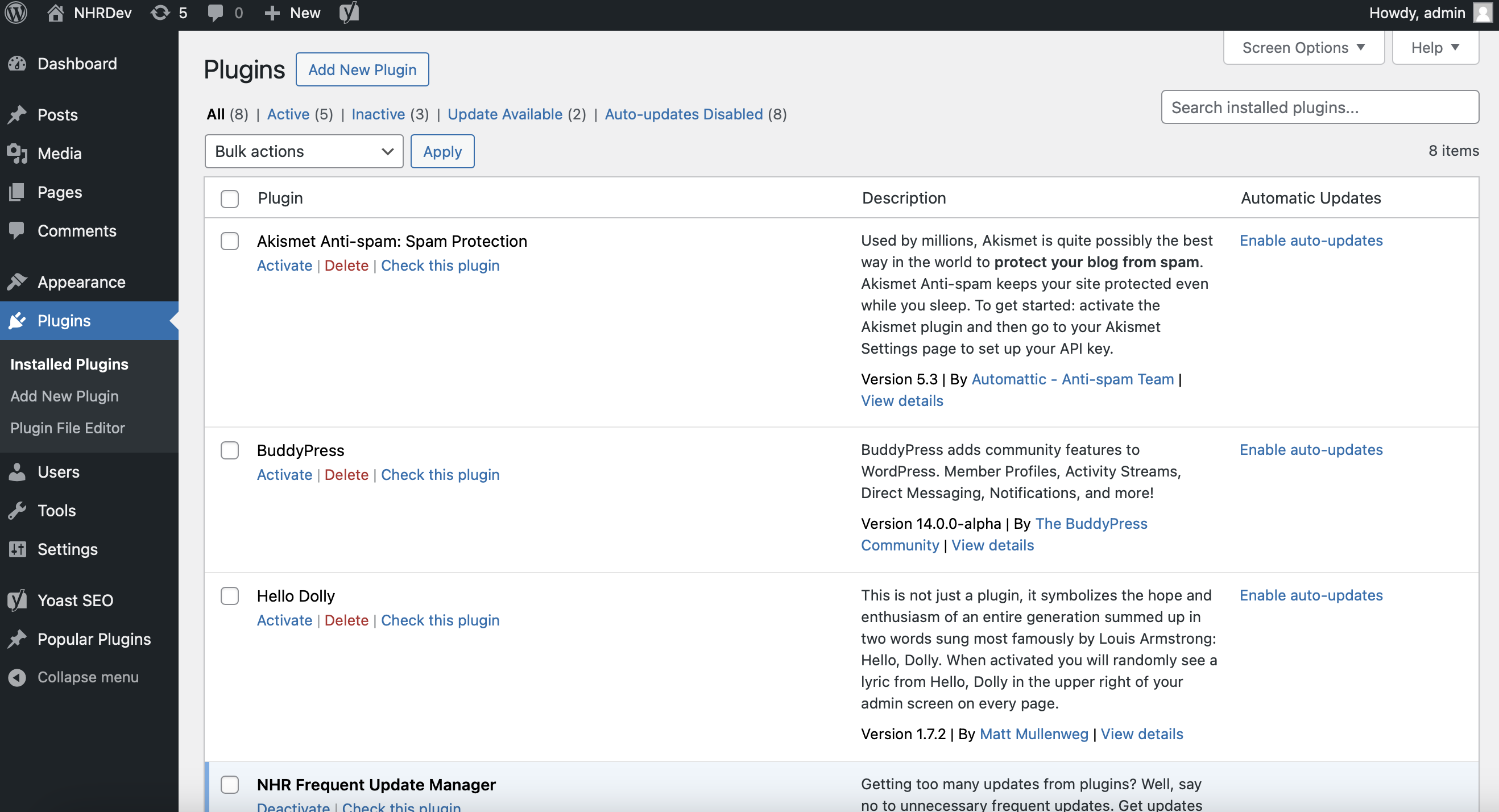1499x812 pixels.
Task: Check this plugin for Hello Dolly
Action: coord(440,620)
